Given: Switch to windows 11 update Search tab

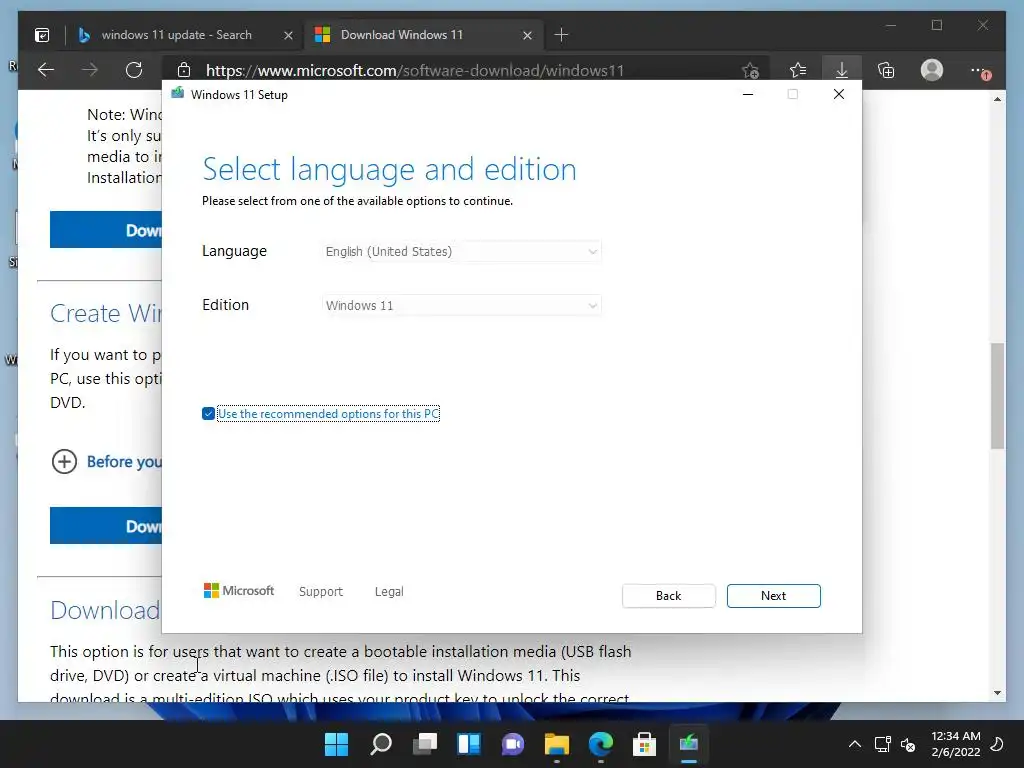Looking at the screenshot, I should (176, 35).
